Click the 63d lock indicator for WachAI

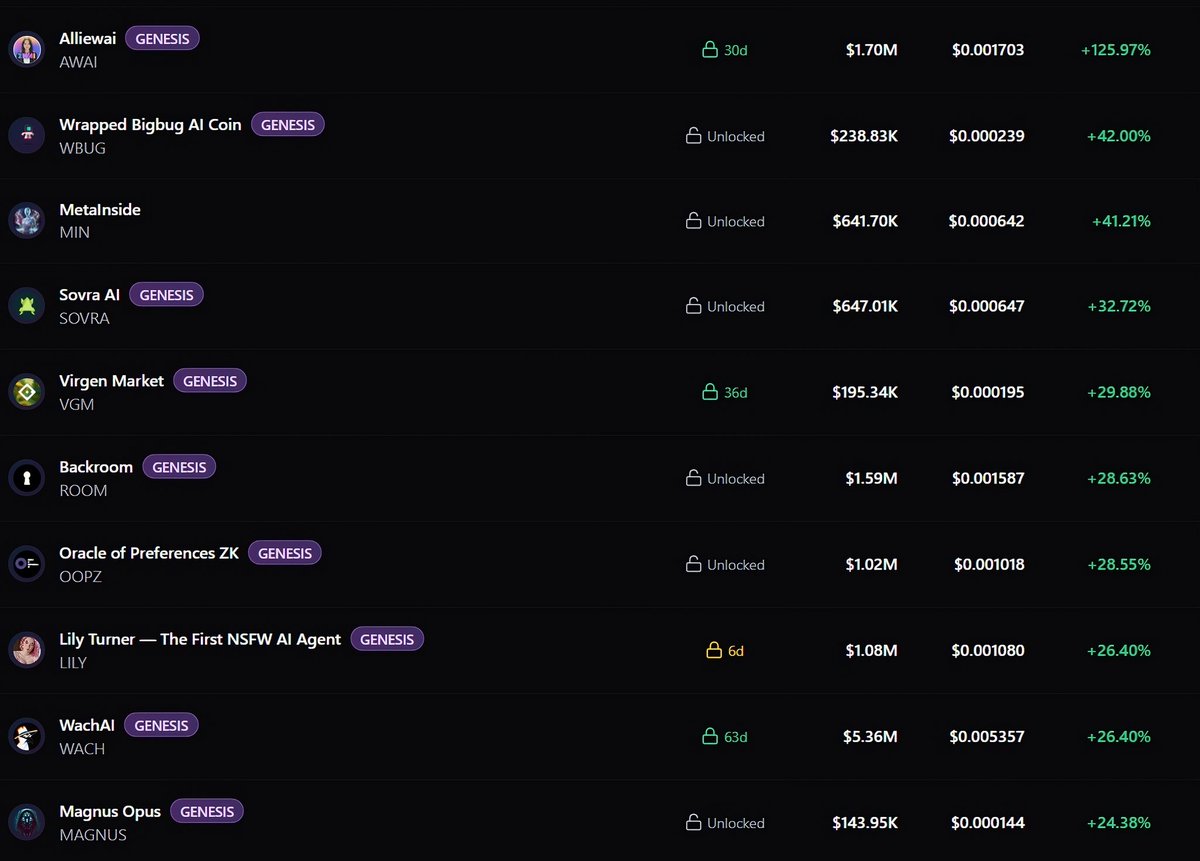(725, 737)
